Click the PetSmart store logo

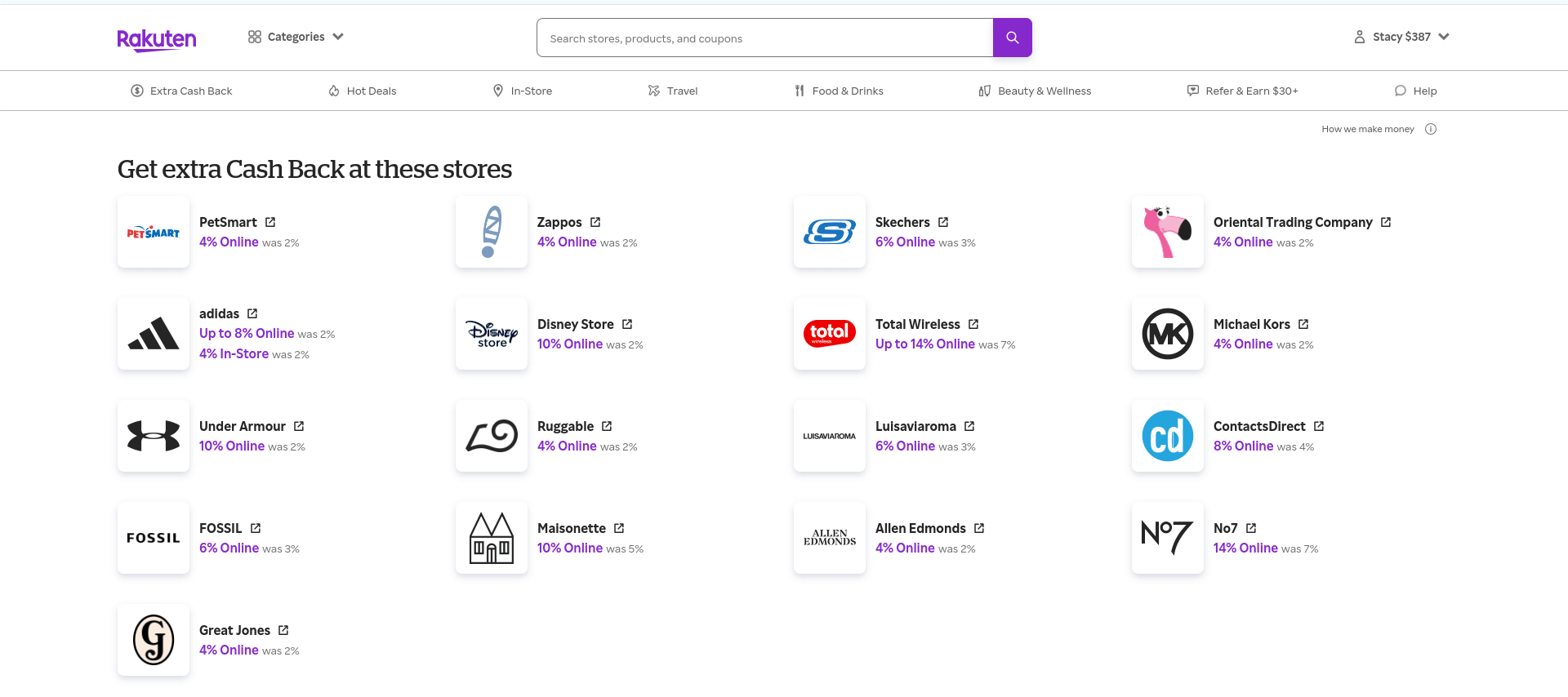(x=154, y=232)
